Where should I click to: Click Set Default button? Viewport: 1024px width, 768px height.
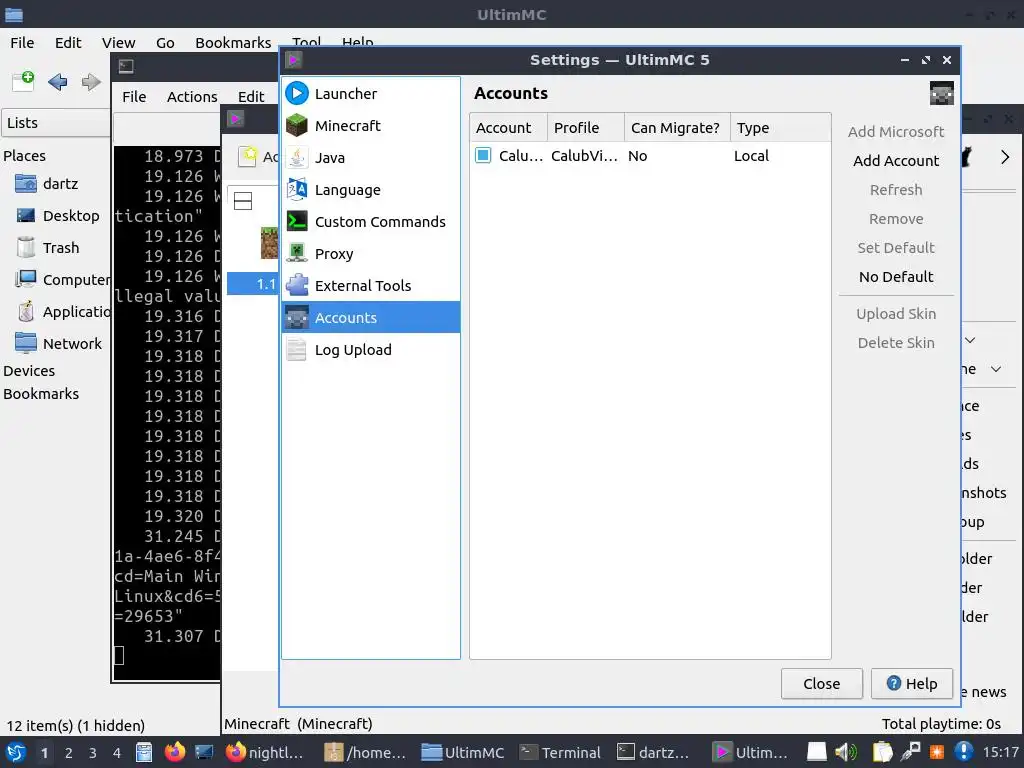tap(896, 248)
